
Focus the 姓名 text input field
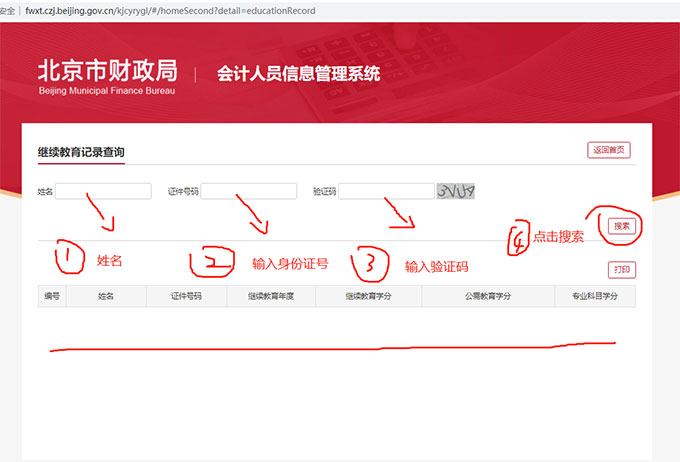point(103,191)
